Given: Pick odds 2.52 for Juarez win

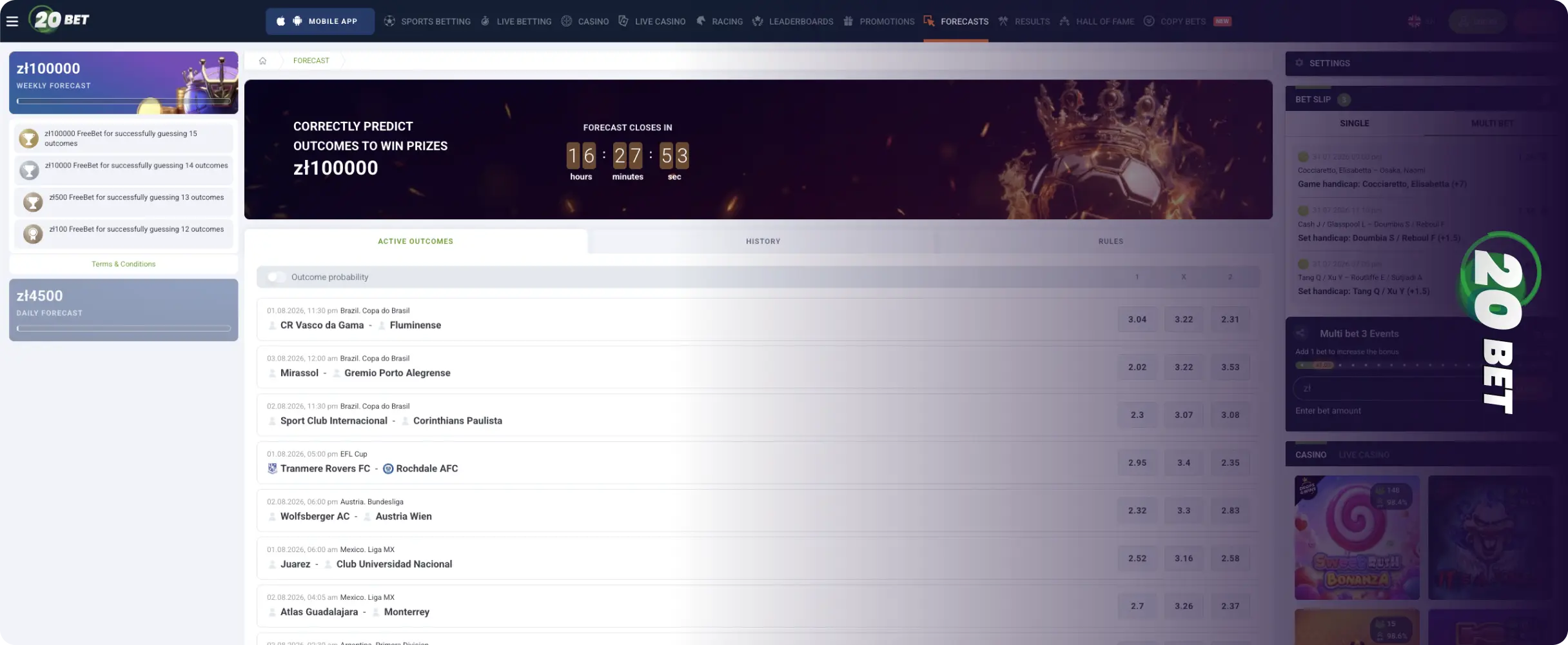Looking at the screenshot, I should click(1137, 558).
